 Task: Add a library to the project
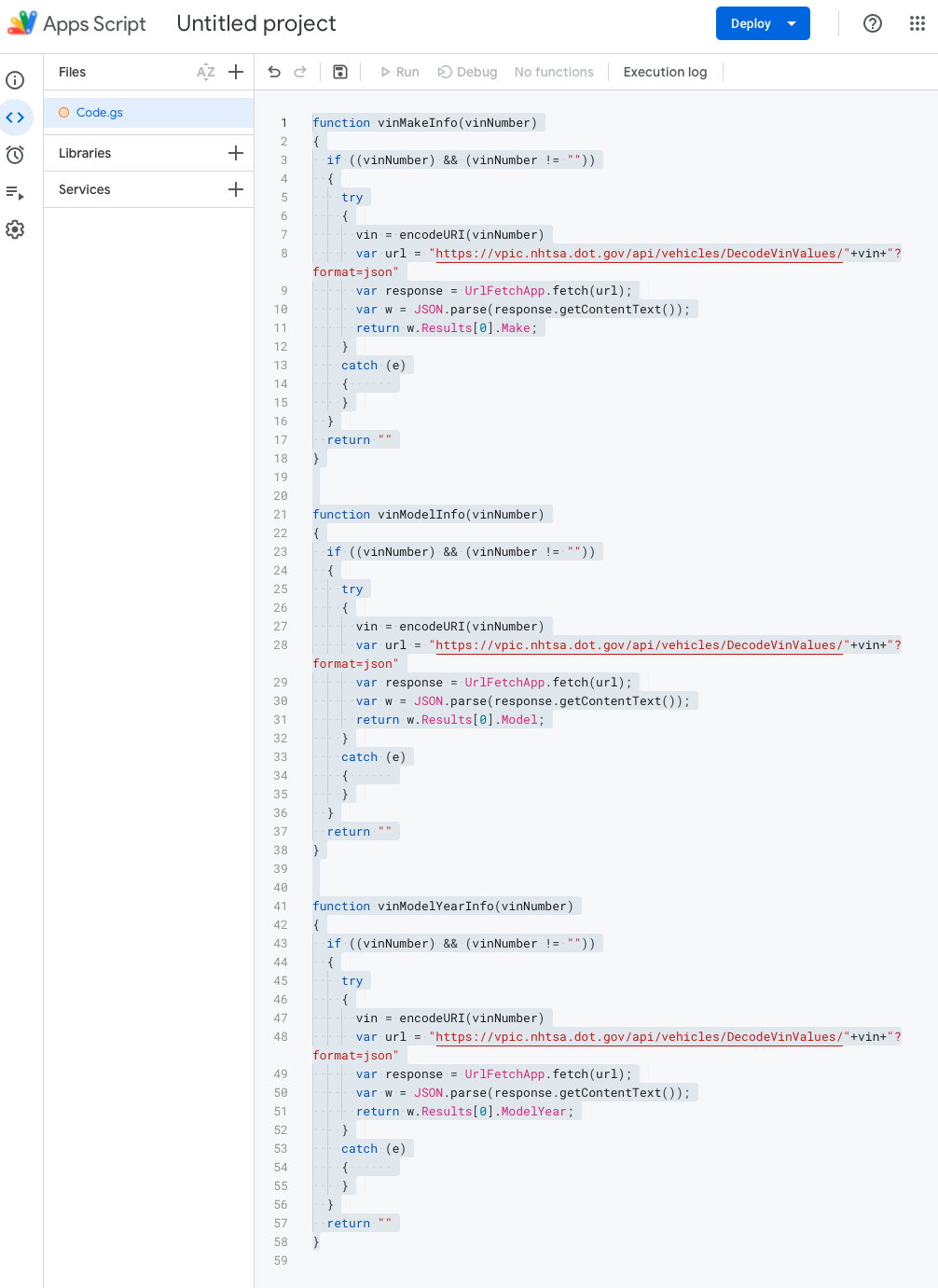235,152
